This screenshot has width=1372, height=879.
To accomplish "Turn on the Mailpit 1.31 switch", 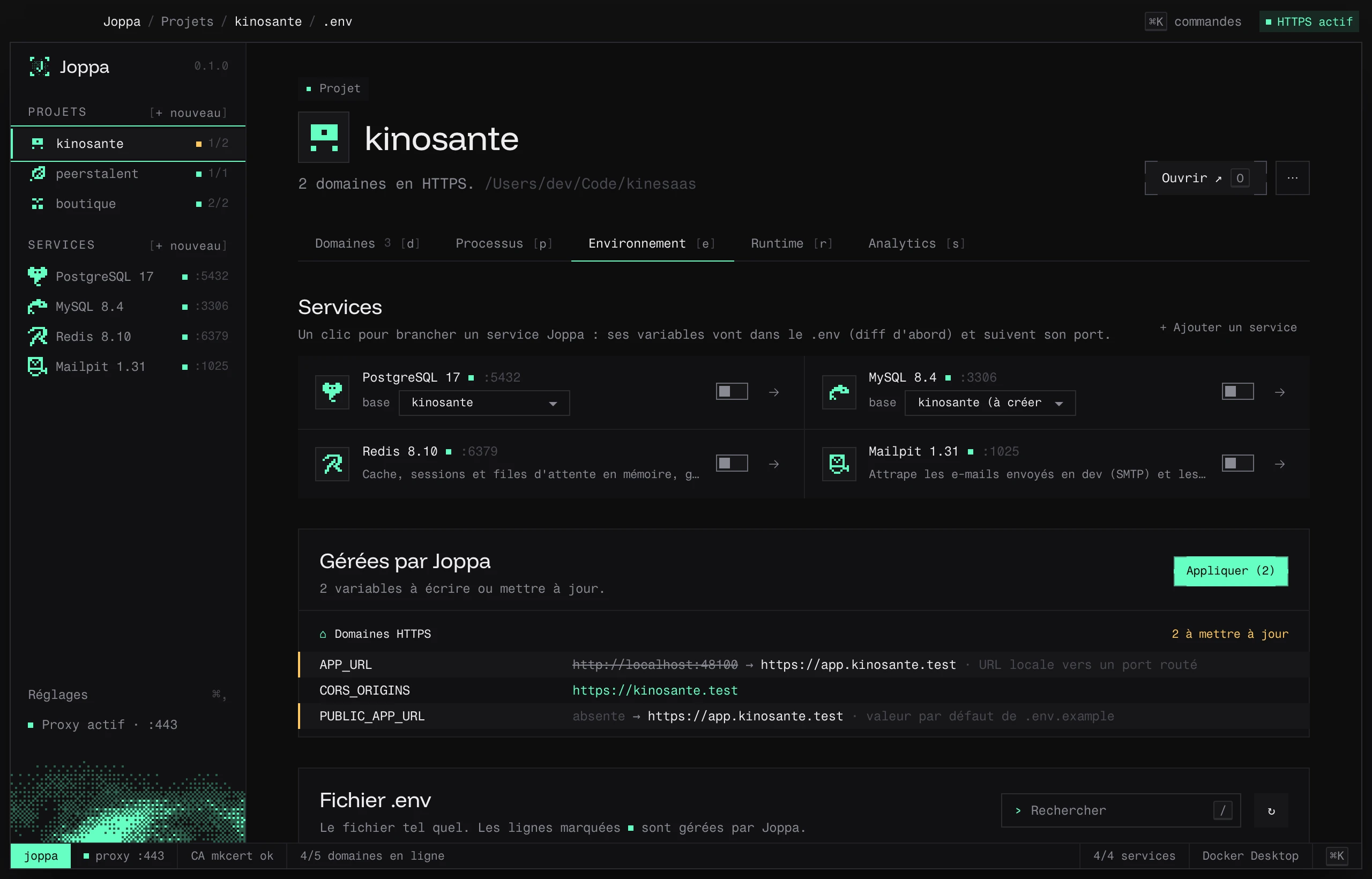I will (x=1238, y=464).
